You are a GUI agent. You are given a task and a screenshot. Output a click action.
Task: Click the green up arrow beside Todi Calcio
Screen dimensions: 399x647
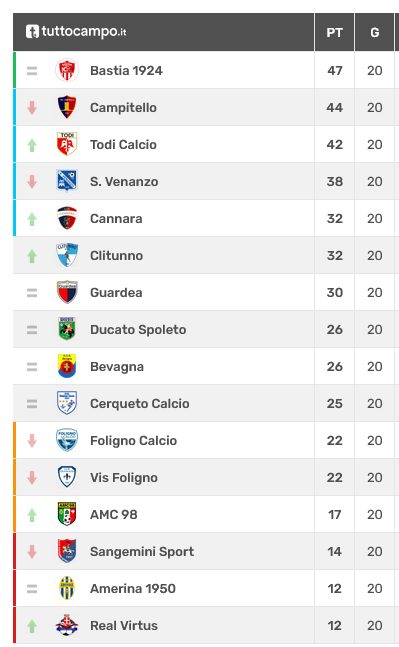pos(32,145)
